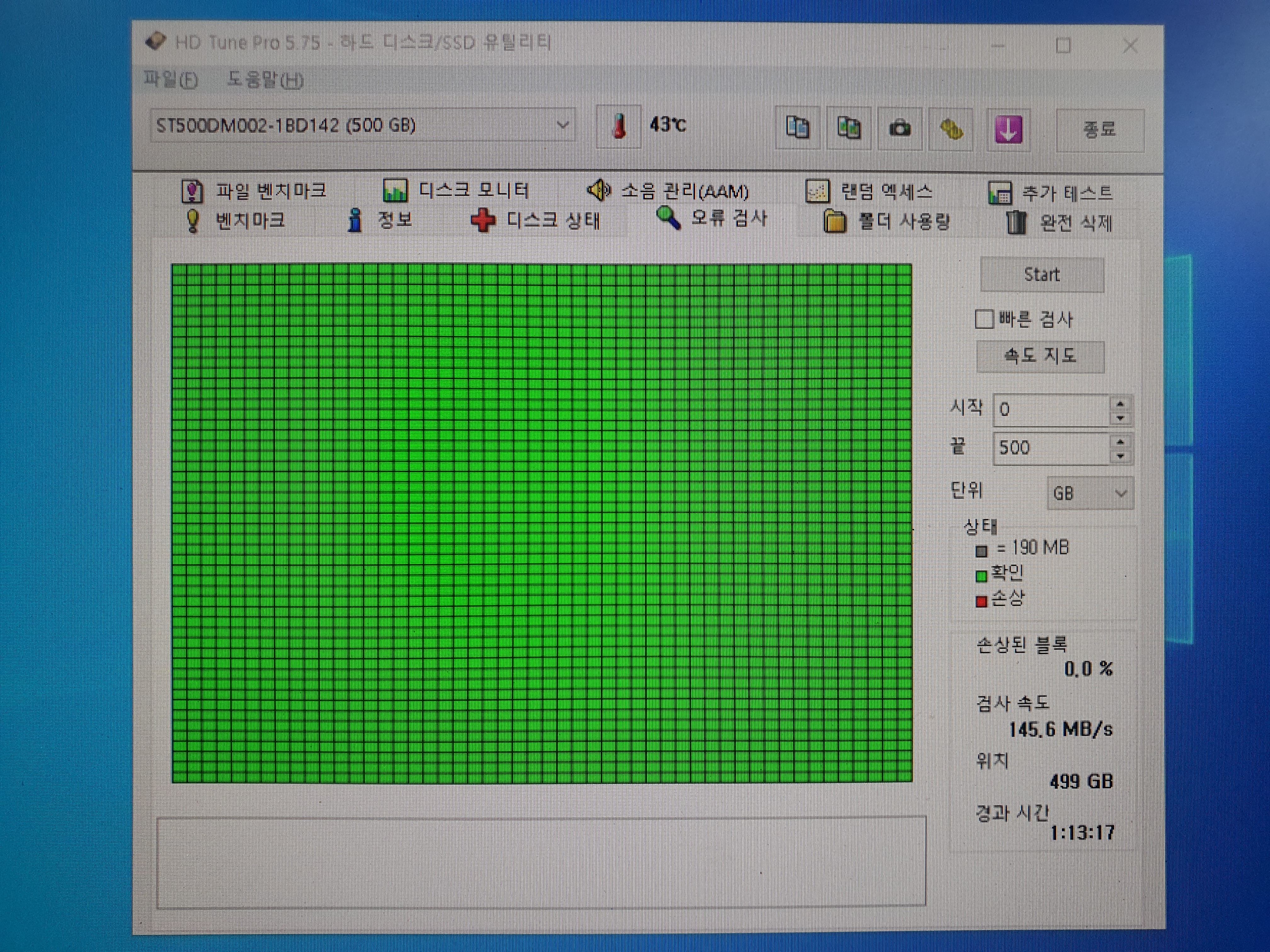Click the gray 190 MB block swatch
Viewport: 1270px width, 952px height.
coord(981,551)
